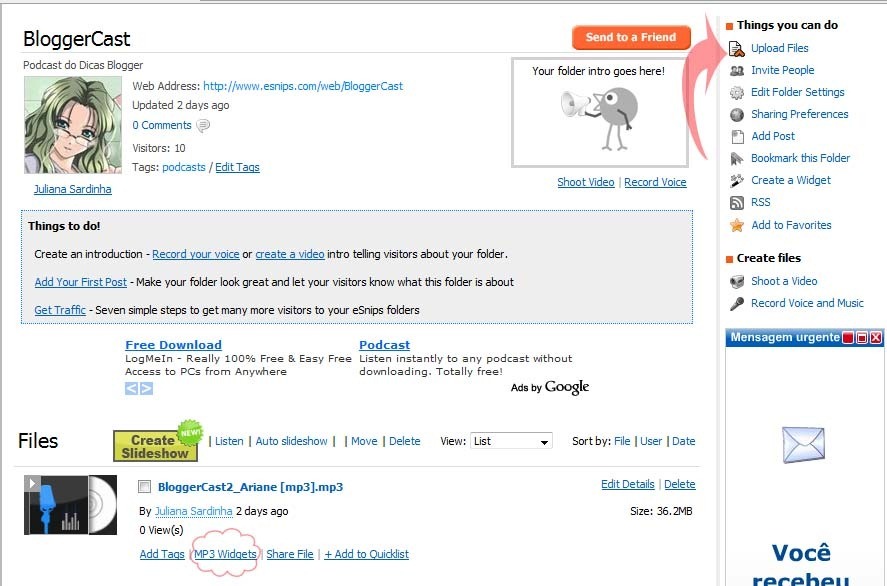Open the Free Download ad link
Image resolution: width=887 pixels, height=586 pixels.
pyautogui.click(x=173, y=345)
